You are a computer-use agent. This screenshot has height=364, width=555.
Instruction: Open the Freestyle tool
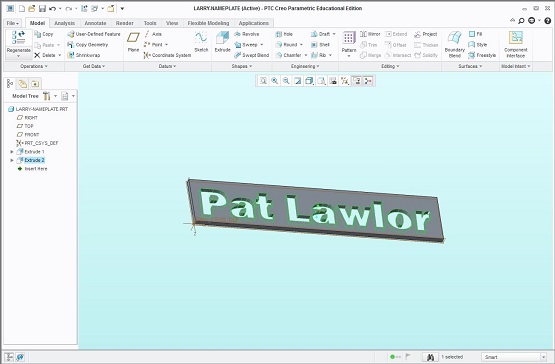point(482,55)
